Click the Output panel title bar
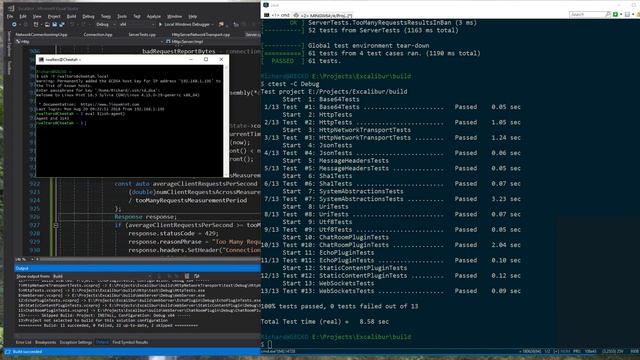 point(137,268)
